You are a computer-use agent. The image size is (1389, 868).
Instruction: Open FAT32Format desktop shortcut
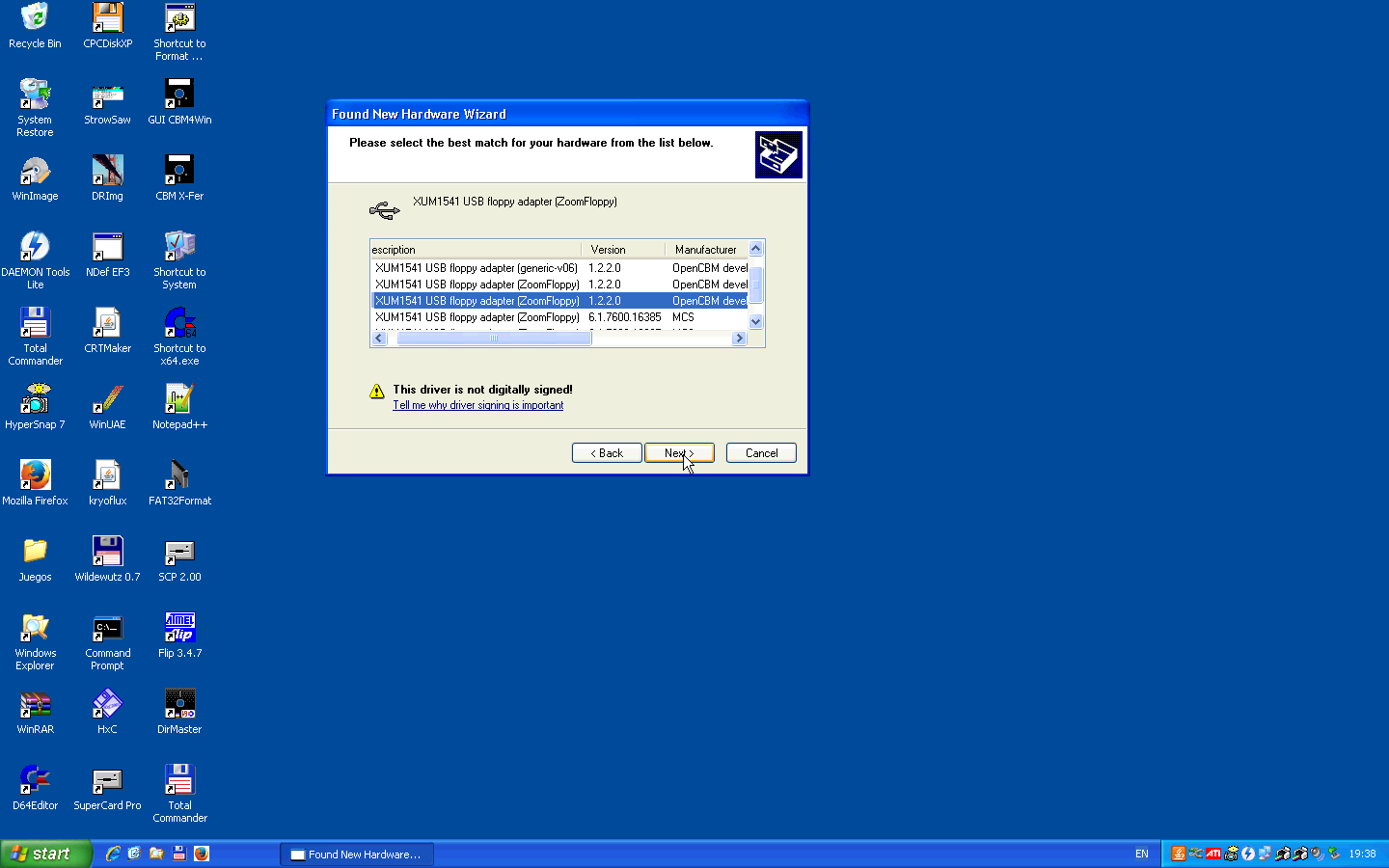click(x=179, y=483)
